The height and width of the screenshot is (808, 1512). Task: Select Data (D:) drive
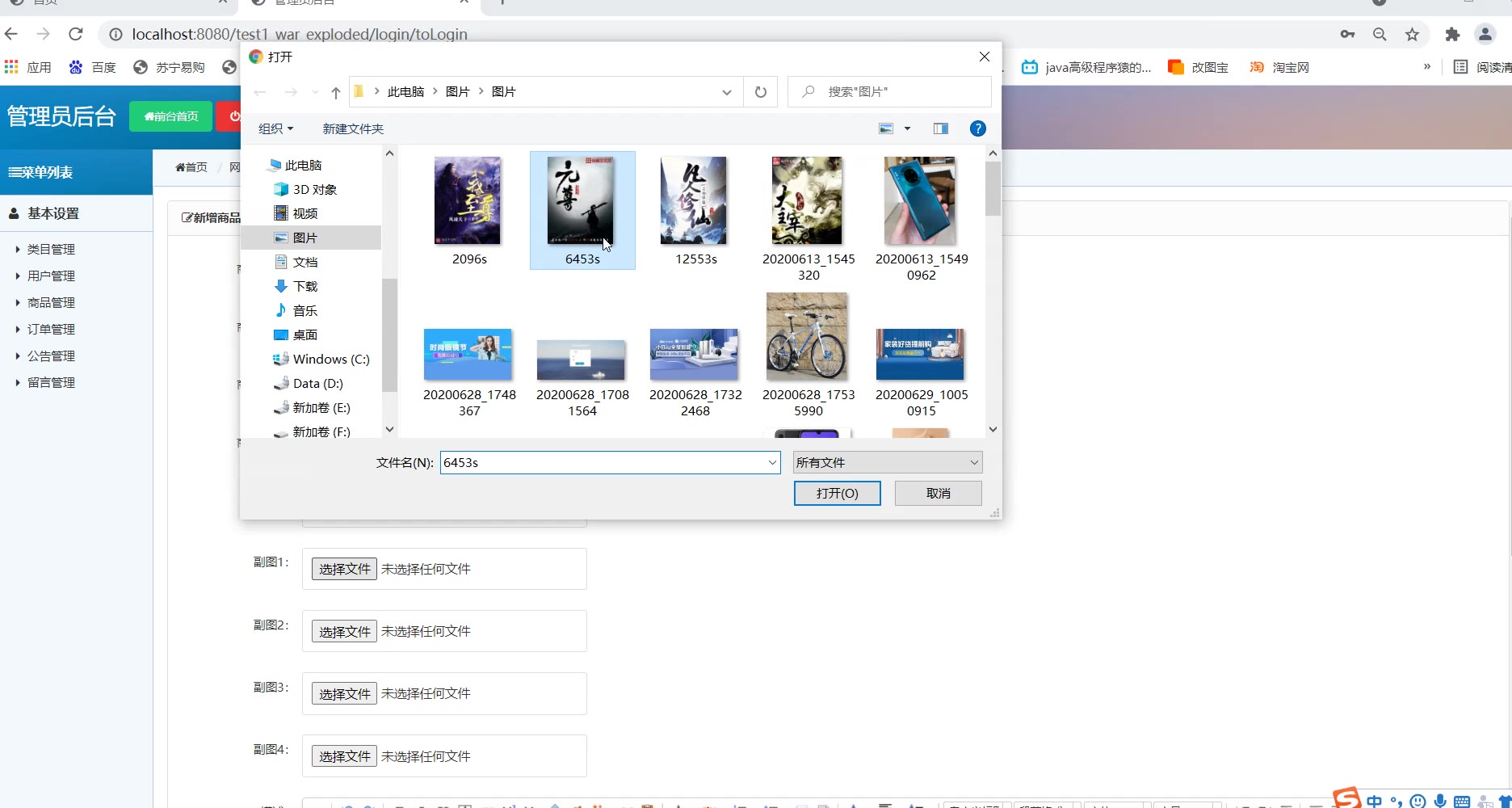(309, 383)
